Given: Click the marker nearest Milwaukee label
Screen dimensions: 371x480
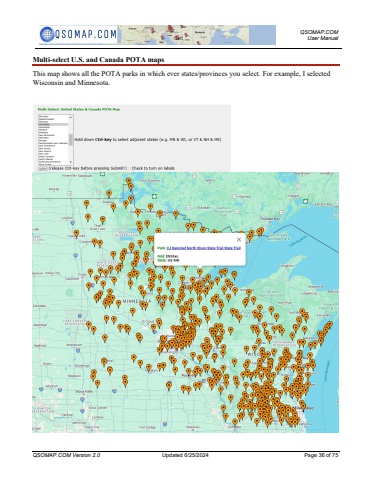Looking at the screenshot, I should [302, 406].
